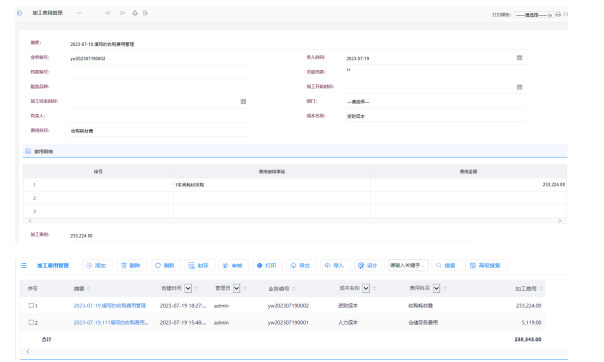Click the 添加 add button in the list toolbar
The height and width of the screenshot is (362, 604).
97,265
